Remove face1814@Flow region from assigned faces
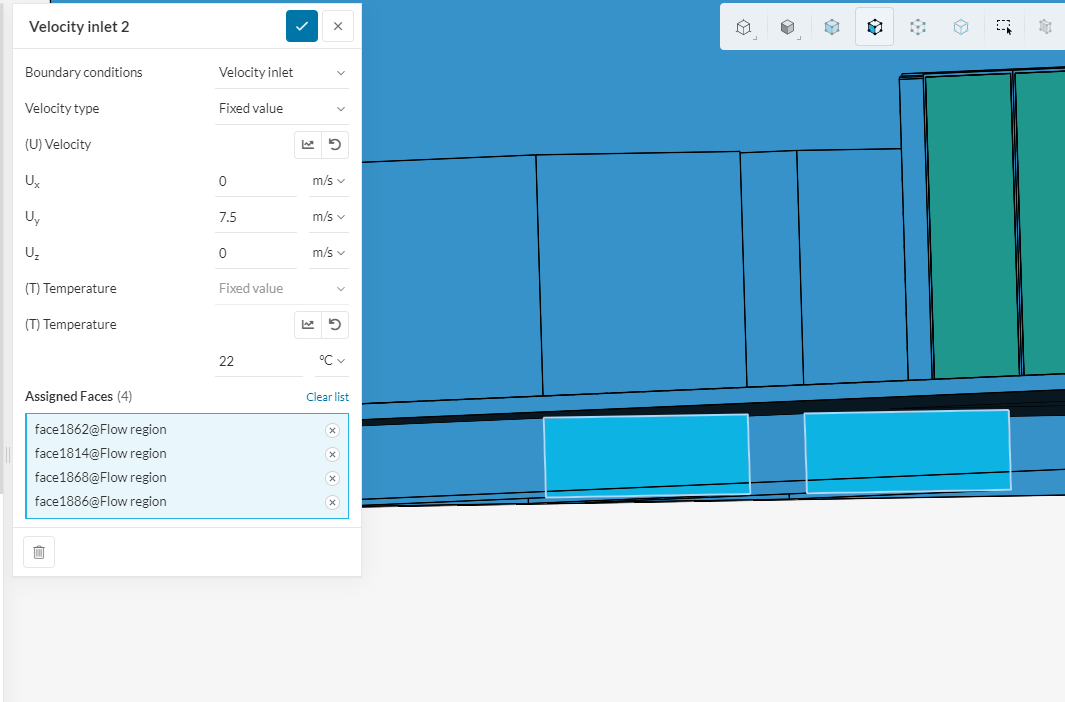 (332, 454)
